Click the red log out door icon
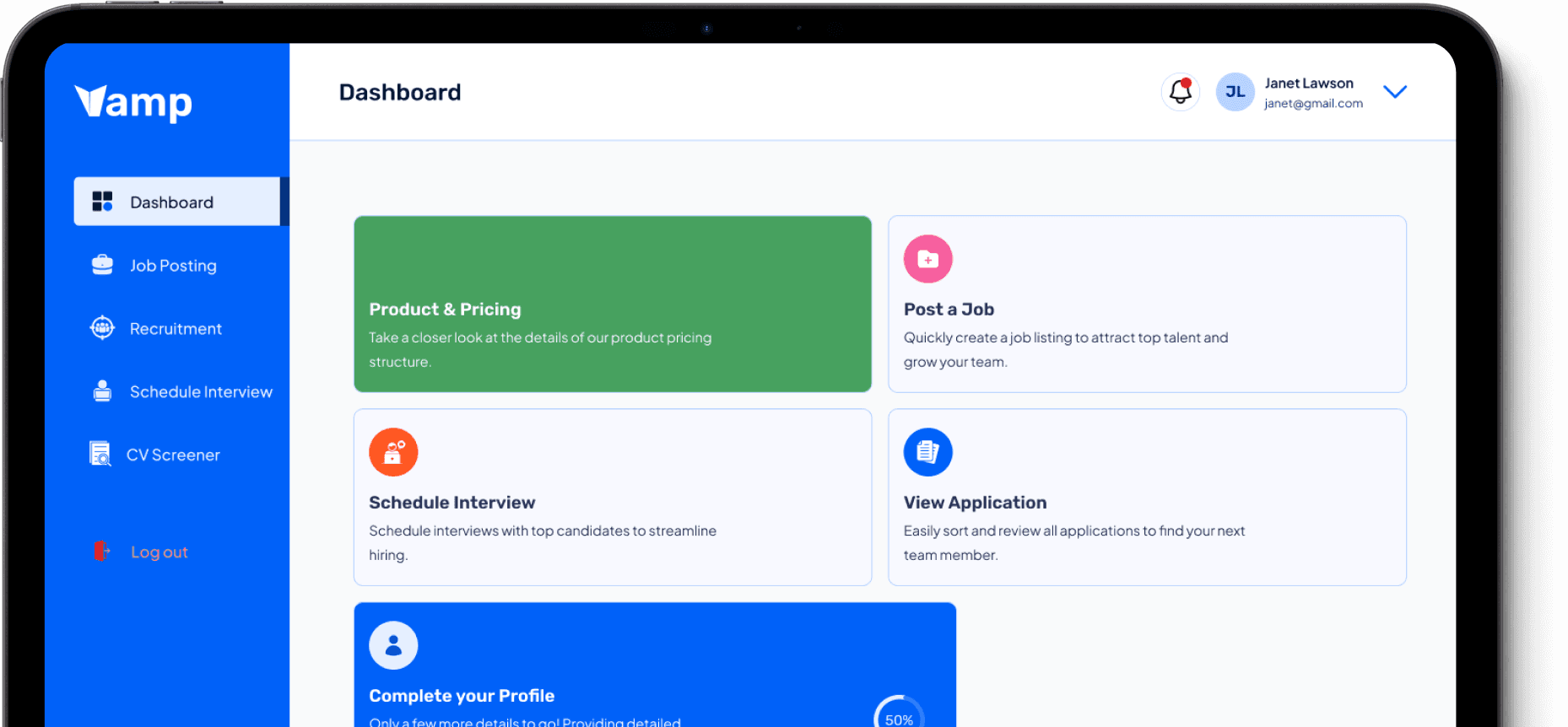 tap(101, 552)
